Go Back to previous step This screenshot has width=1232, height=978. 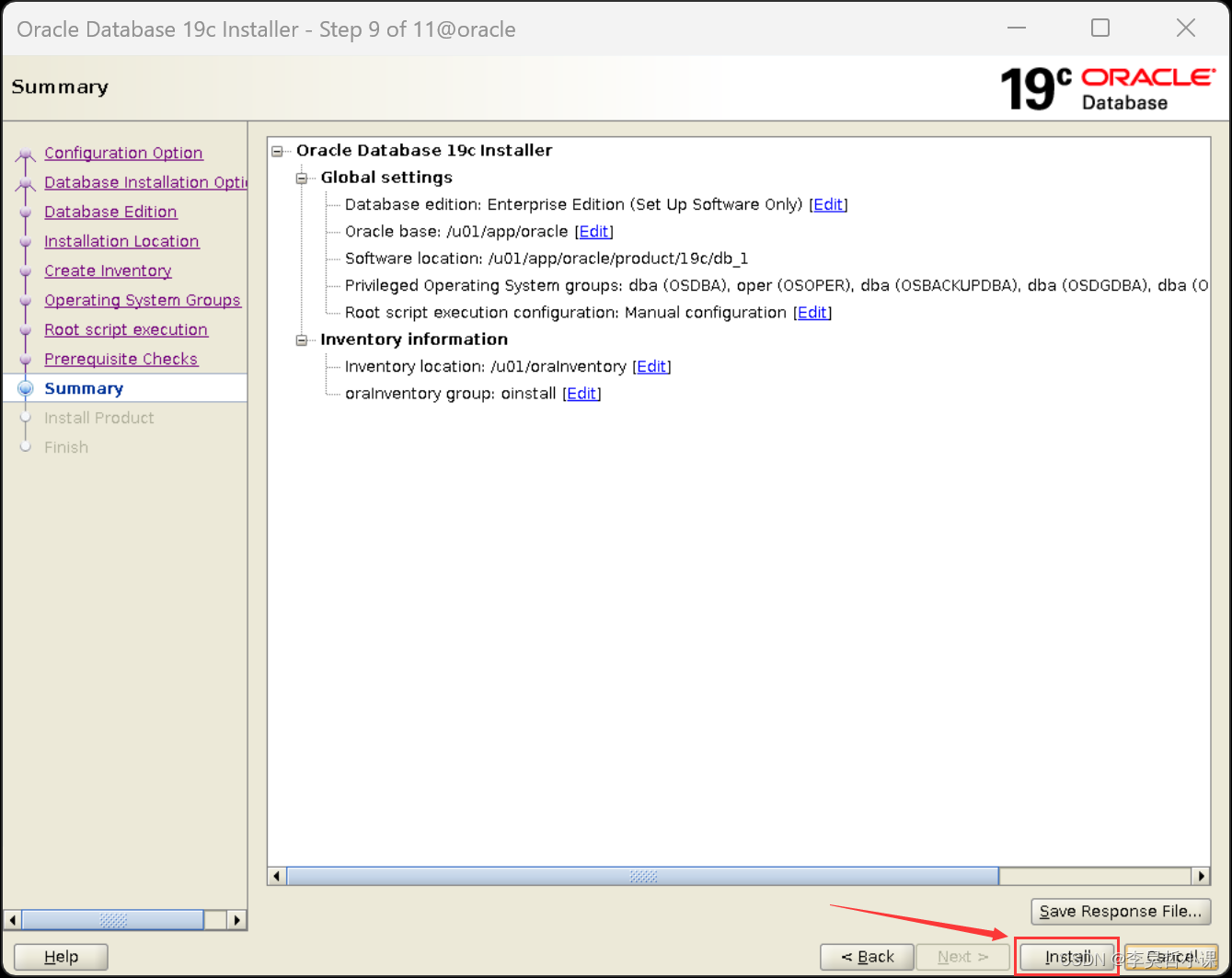click(x=868, y=957)
